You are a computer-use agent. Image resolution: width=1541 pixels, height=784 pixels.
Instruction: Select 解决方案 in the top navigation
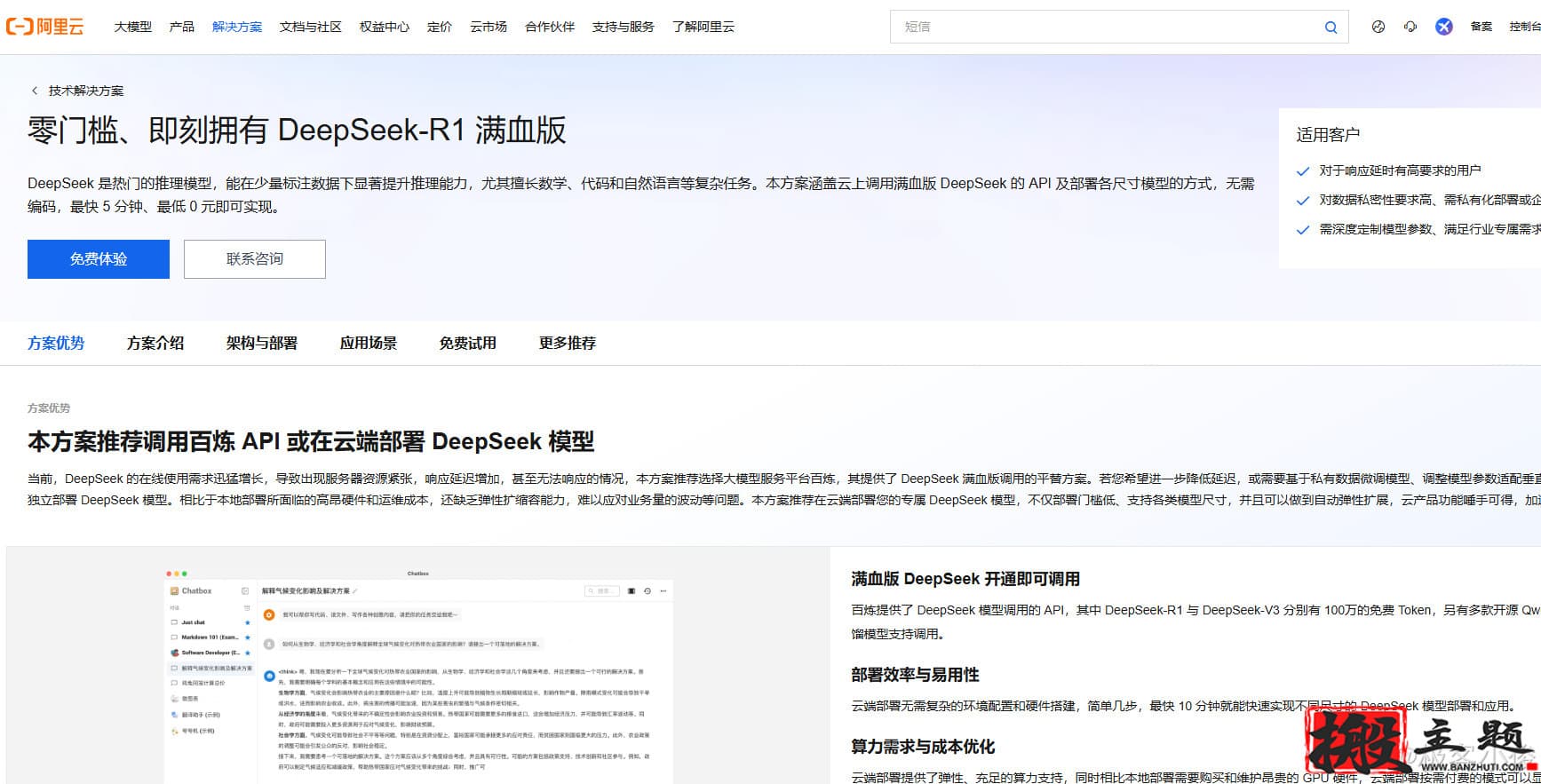pos(237,27)
